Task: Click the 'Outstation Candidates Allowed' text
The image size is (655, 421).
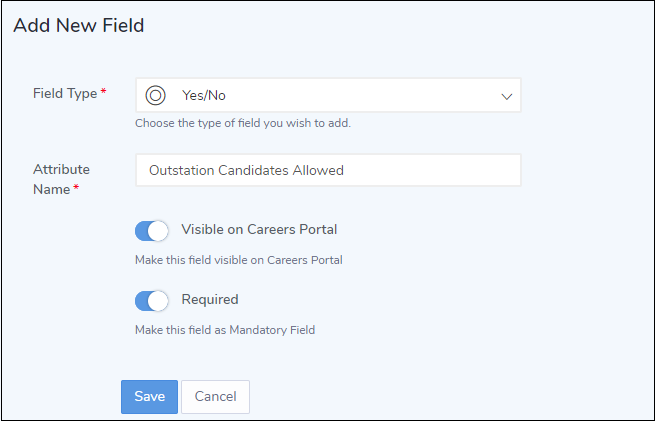Action: point(246,170)
